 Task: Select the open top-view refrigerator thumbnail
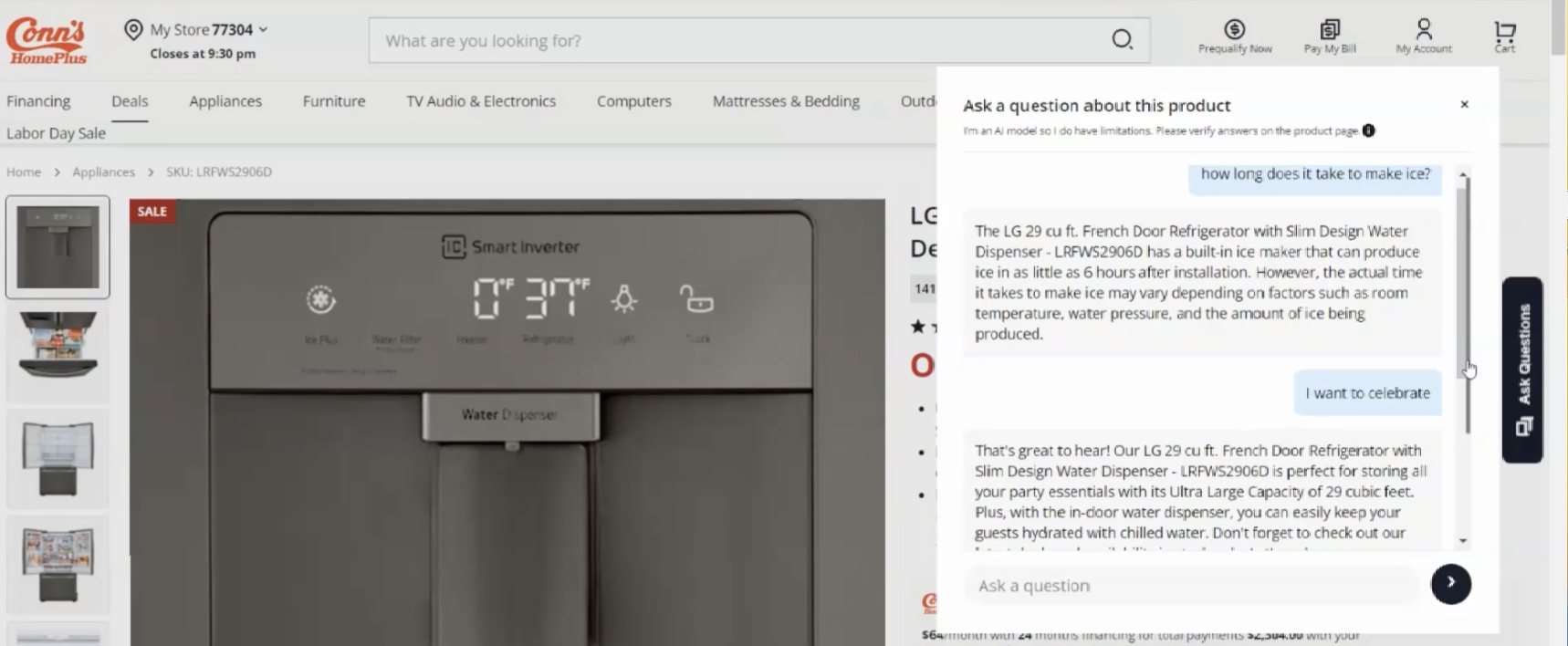pyautogui.click(x=57, y=353)
